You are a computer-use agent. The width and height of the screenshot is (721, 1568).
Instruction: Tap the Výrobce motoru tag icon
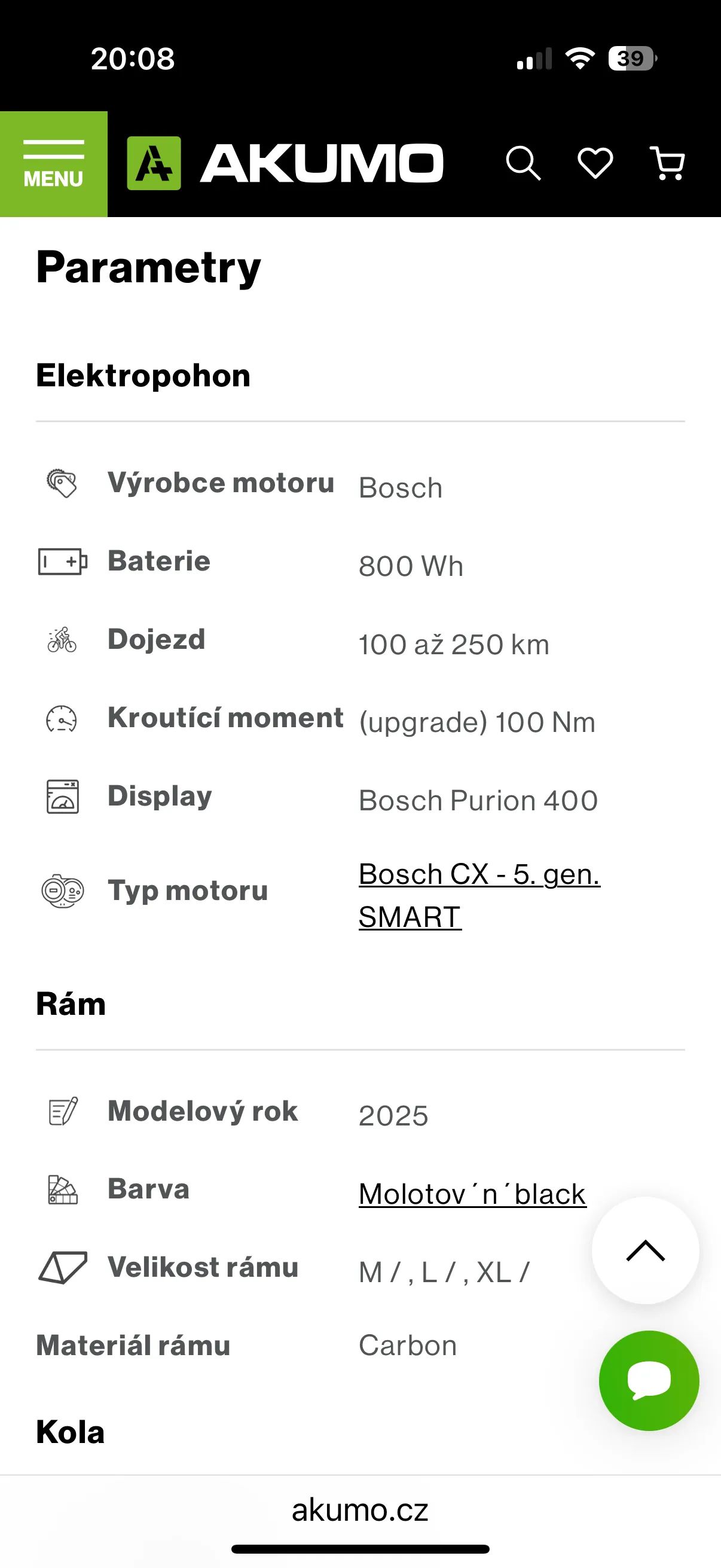pos(62,483)
